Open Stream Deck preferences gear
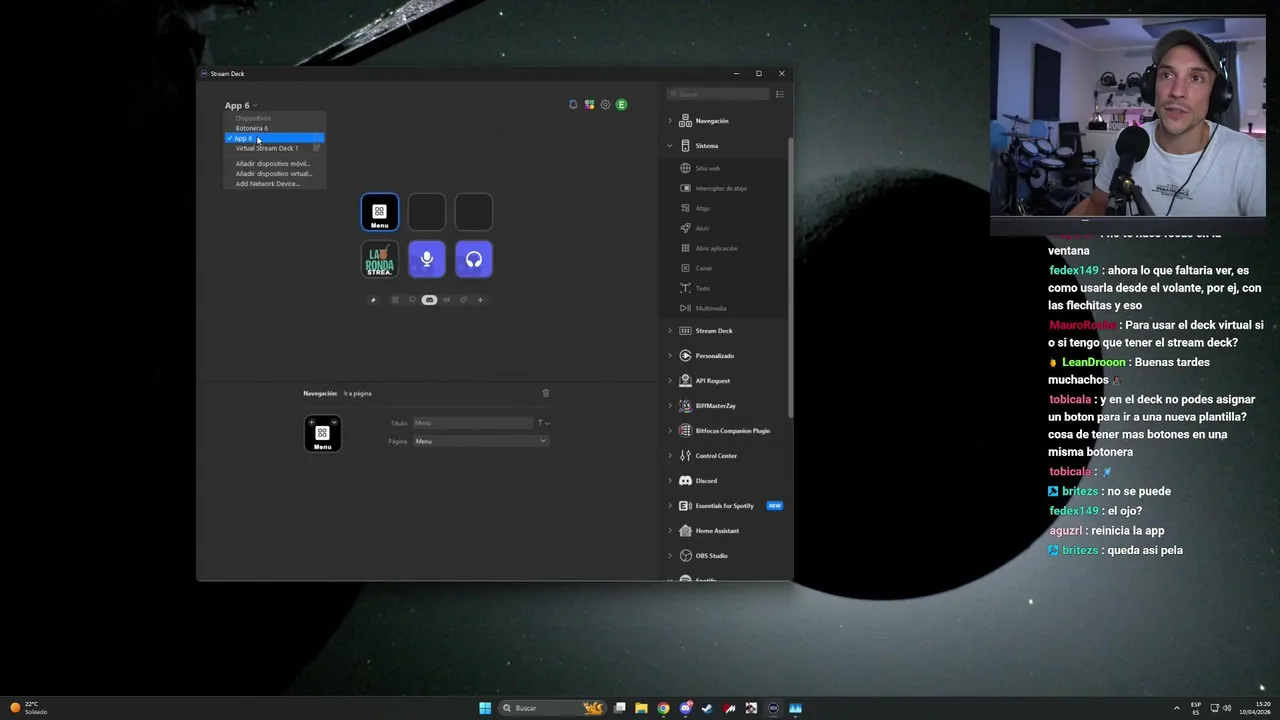The image size is (1280, 720). coord(605,105)
